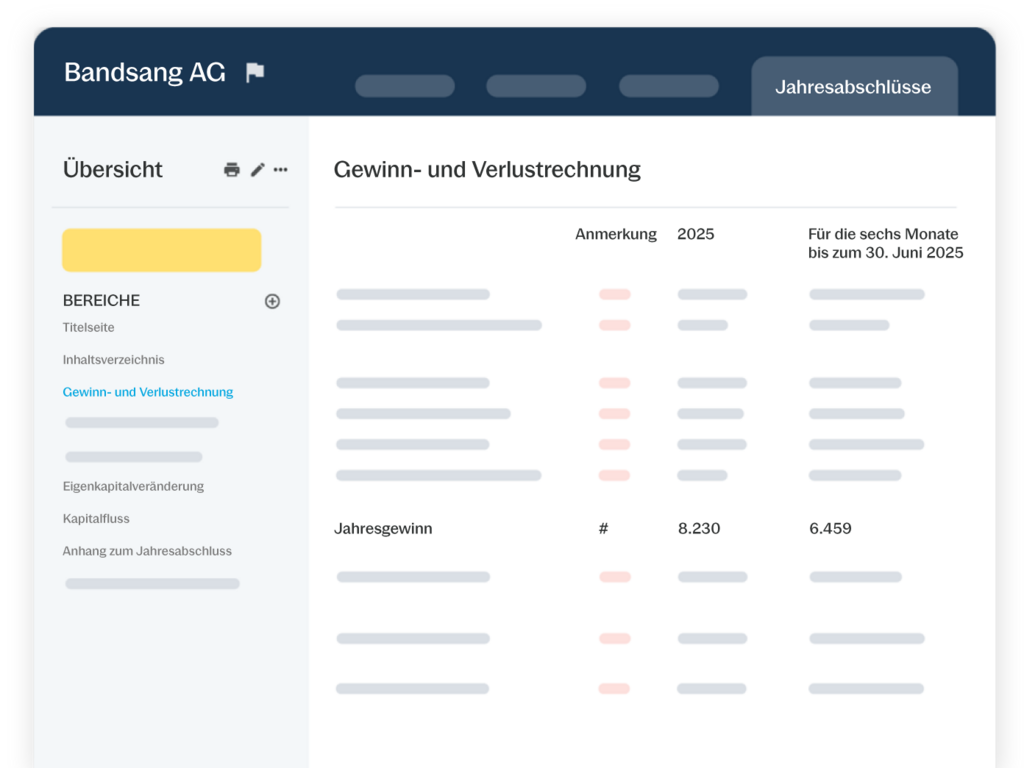This screenshot has height=768, width=1024.
Task: Print the overview using the printer icon
Action: coord(232,170)
